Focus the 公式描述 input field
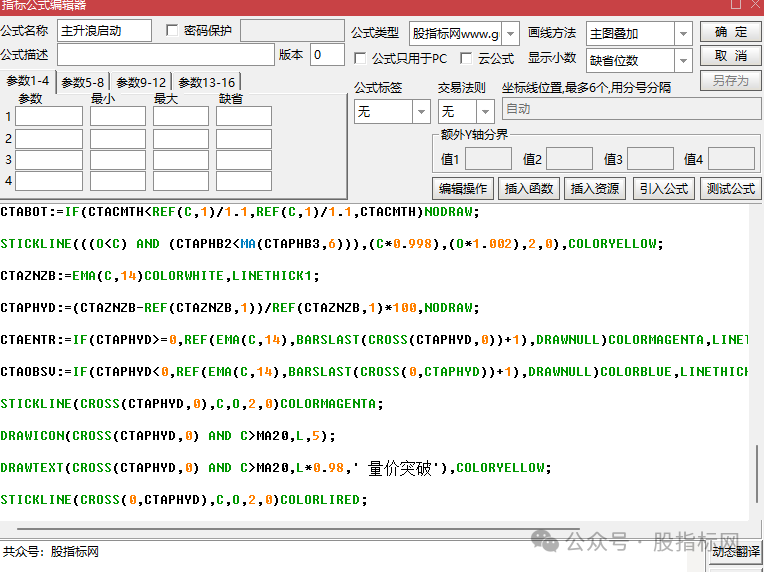The width and height of the screenshot is (764, 572). pyautogui.click(x=166, y=55)
